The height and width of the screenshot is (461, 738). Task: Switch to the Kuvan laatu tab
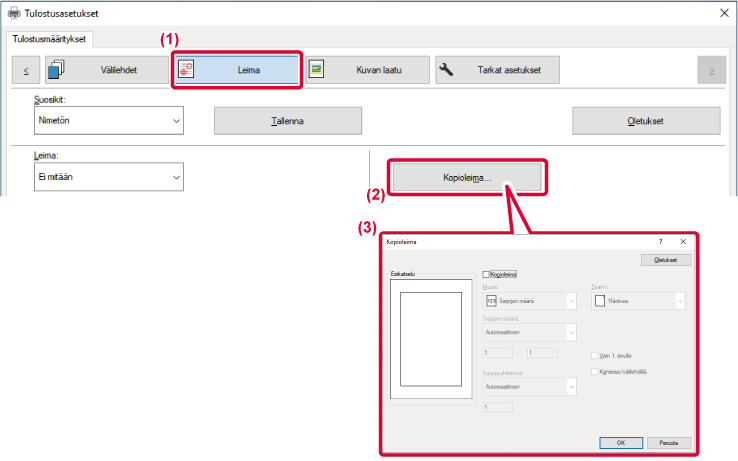[x=367, y=70]
